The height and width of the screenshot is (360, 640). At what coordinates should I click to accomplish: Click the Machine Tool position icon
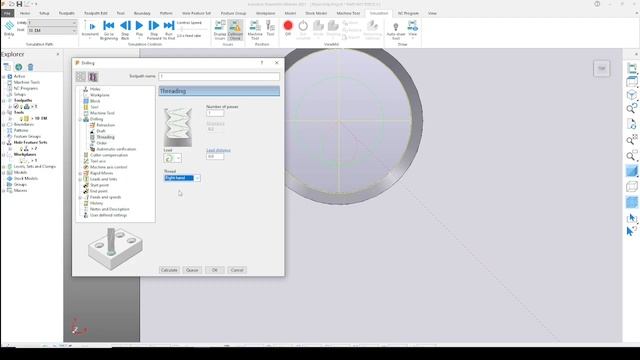pos(255,30)
